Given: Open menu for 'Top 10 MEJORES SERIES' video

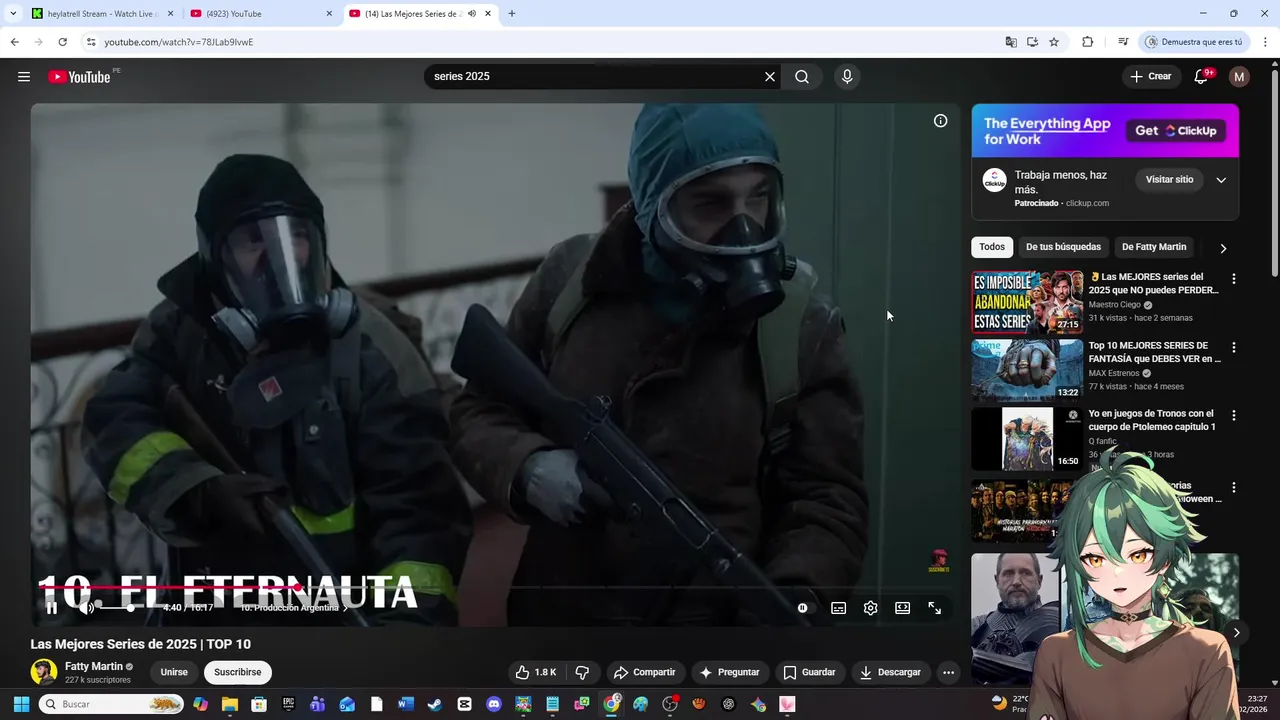Looking at the screenshot, I should pyautogui.click(x=1233, y=347).
